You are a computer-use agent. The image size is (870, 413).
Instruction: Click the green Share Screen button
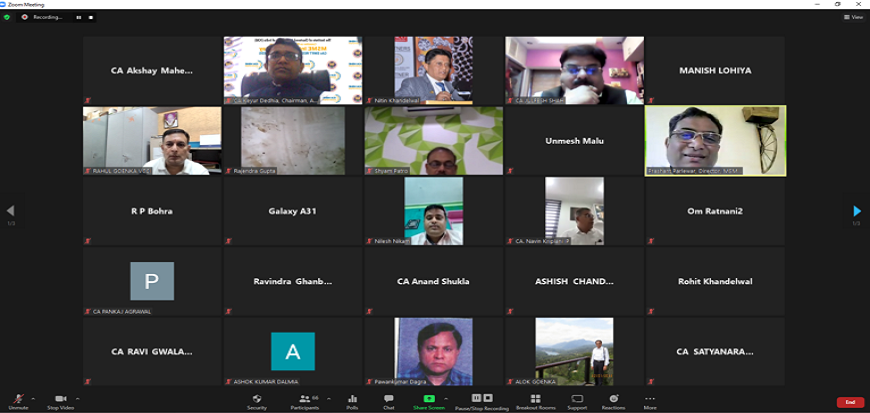(429, 400)
